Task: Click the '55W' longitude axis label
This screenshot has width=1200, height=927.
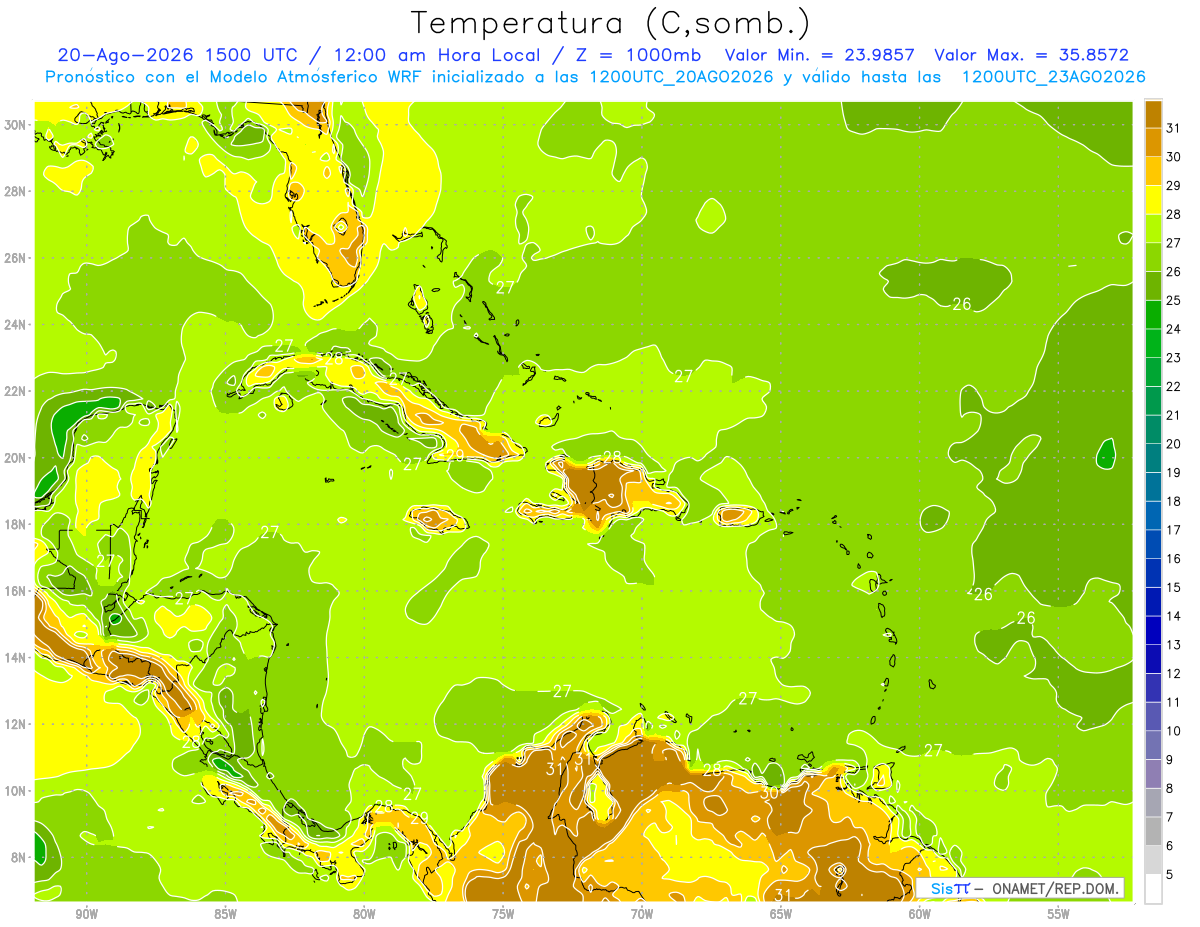Action: (x=1059, y=914)
